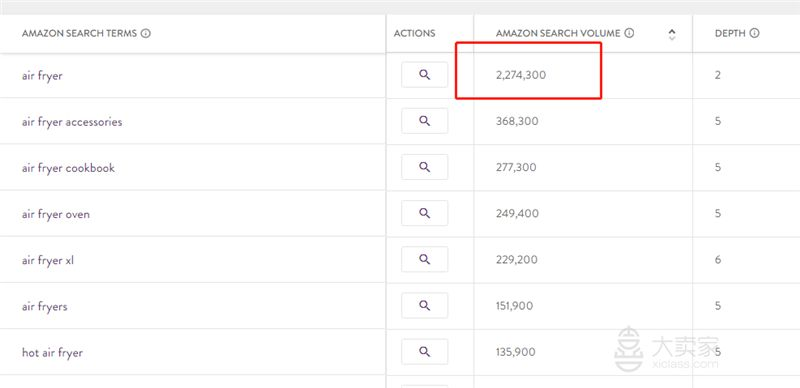Open info icon beside Amazon Search Volume
Image resolution: width=800 pixels, height=388 pixels.
[x=630, y=33]
